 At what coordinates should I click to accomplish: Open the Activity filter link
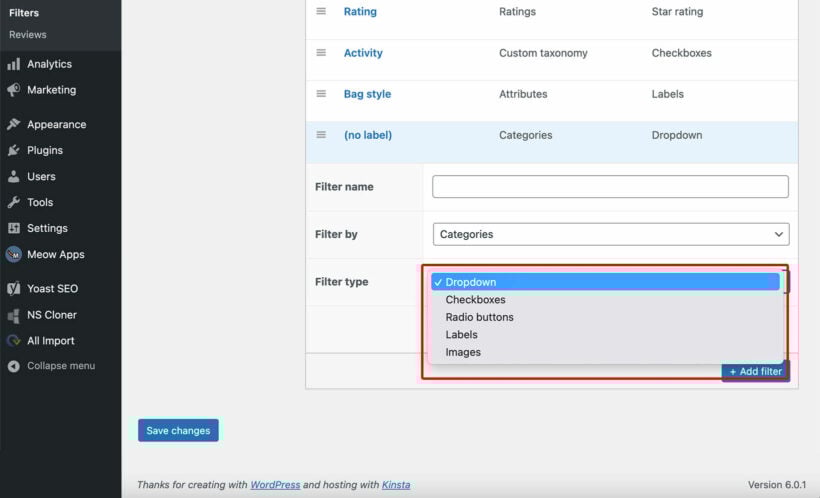pos(363,53)
